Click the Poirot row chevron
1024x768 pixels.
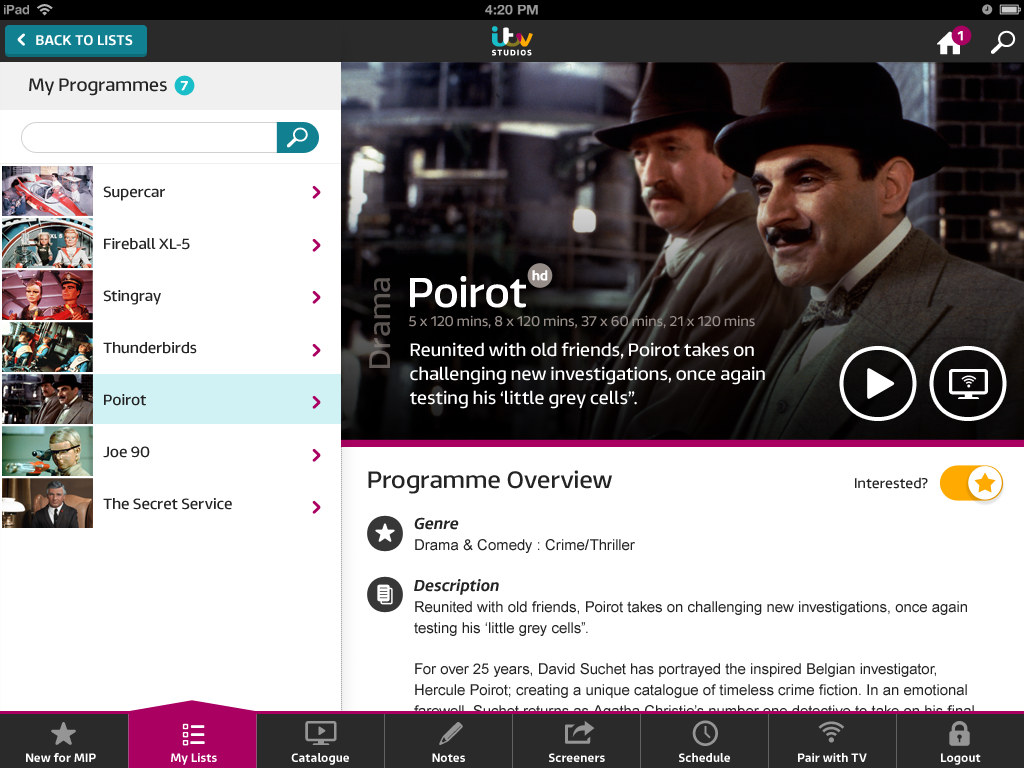click(x=317, y=402)
